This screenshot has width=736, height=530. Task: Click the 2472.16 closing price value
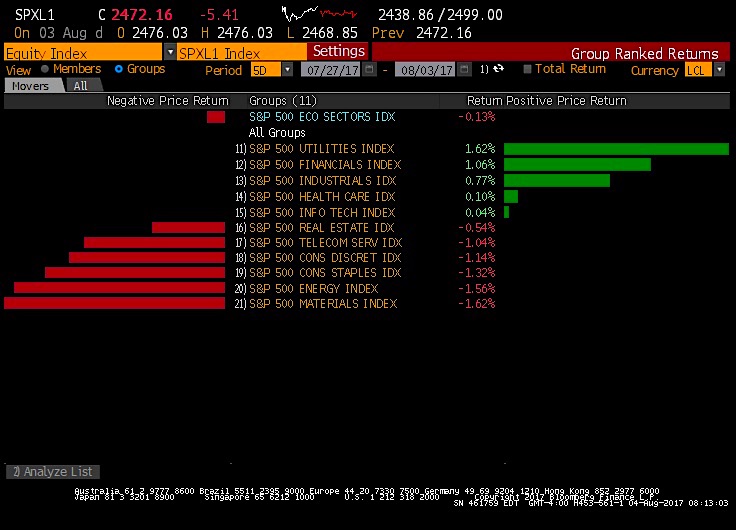pos(142,15)
